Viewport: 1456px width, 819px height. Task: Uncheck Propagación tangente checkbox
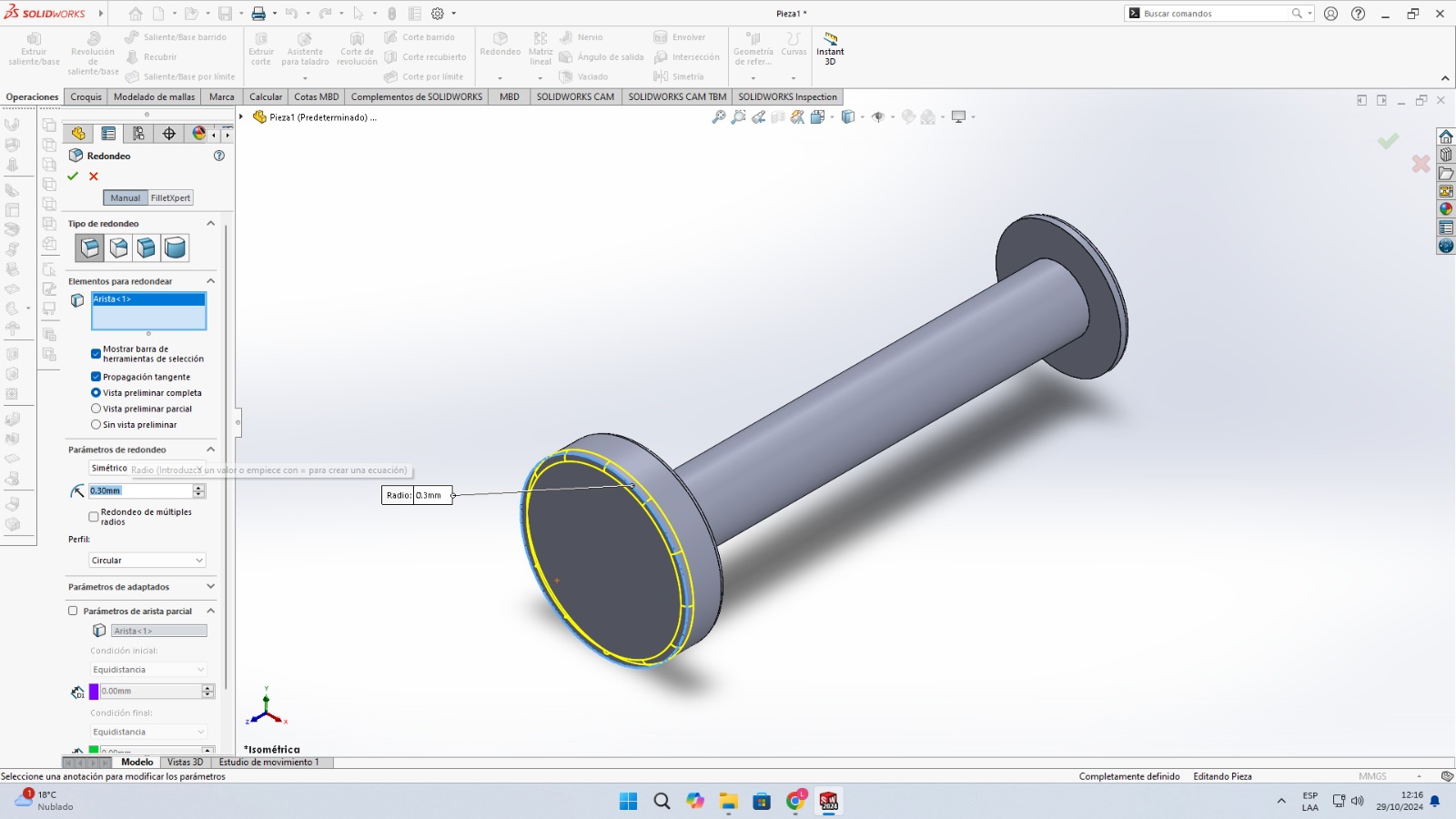tap(96, 377)
